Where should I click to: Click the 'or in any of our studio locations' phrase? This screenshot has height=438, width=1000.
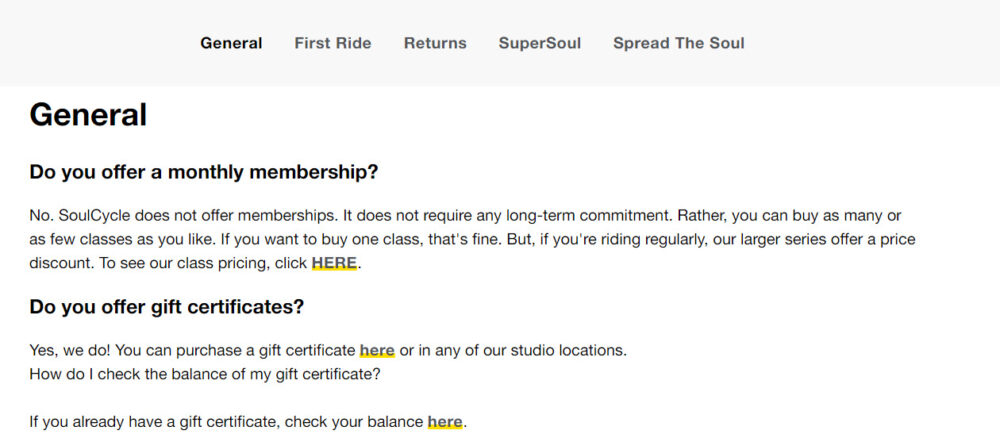[x=513, y=351]
